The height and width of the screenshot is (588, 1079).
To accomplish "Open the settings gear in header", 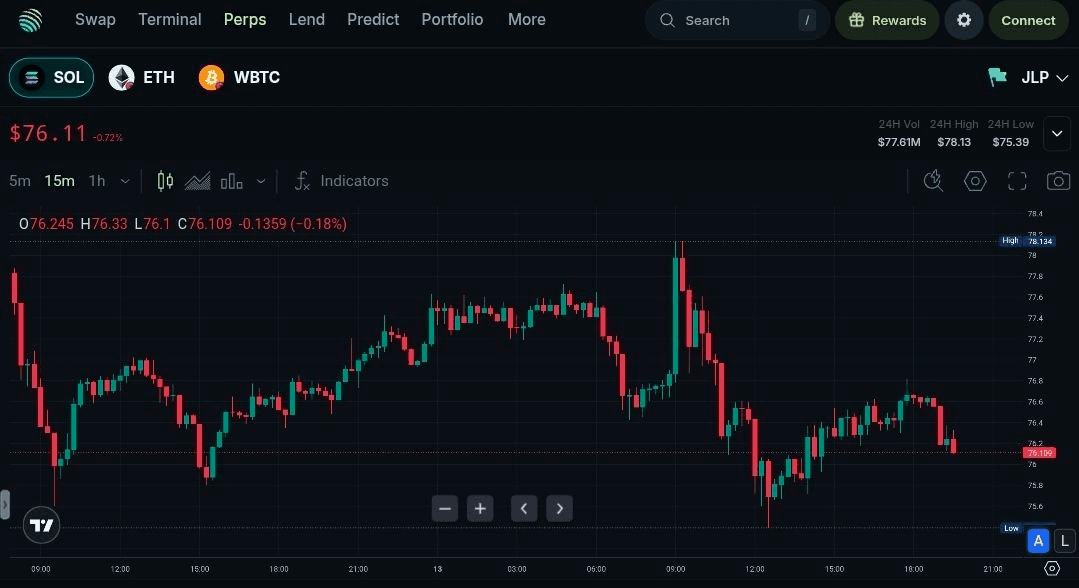I will pos(963,20).
